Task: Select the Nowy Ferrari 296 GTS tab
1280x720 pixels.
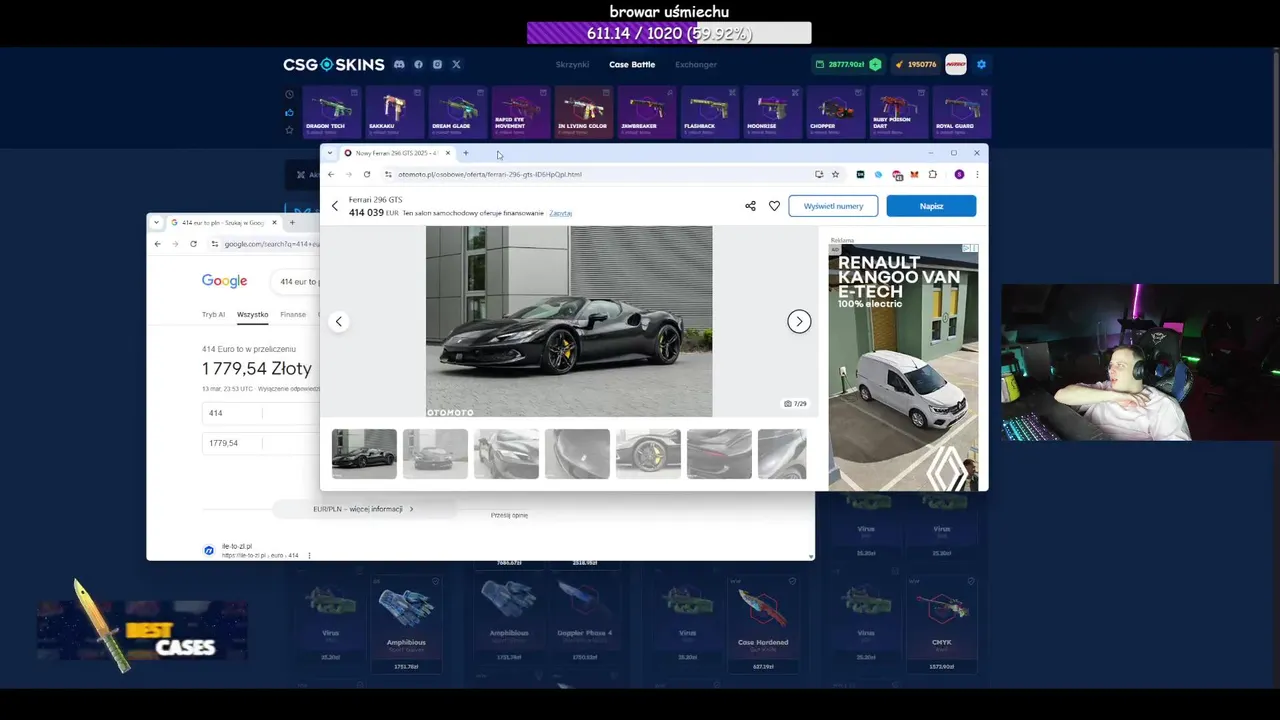Action: [x=397, y=153]
